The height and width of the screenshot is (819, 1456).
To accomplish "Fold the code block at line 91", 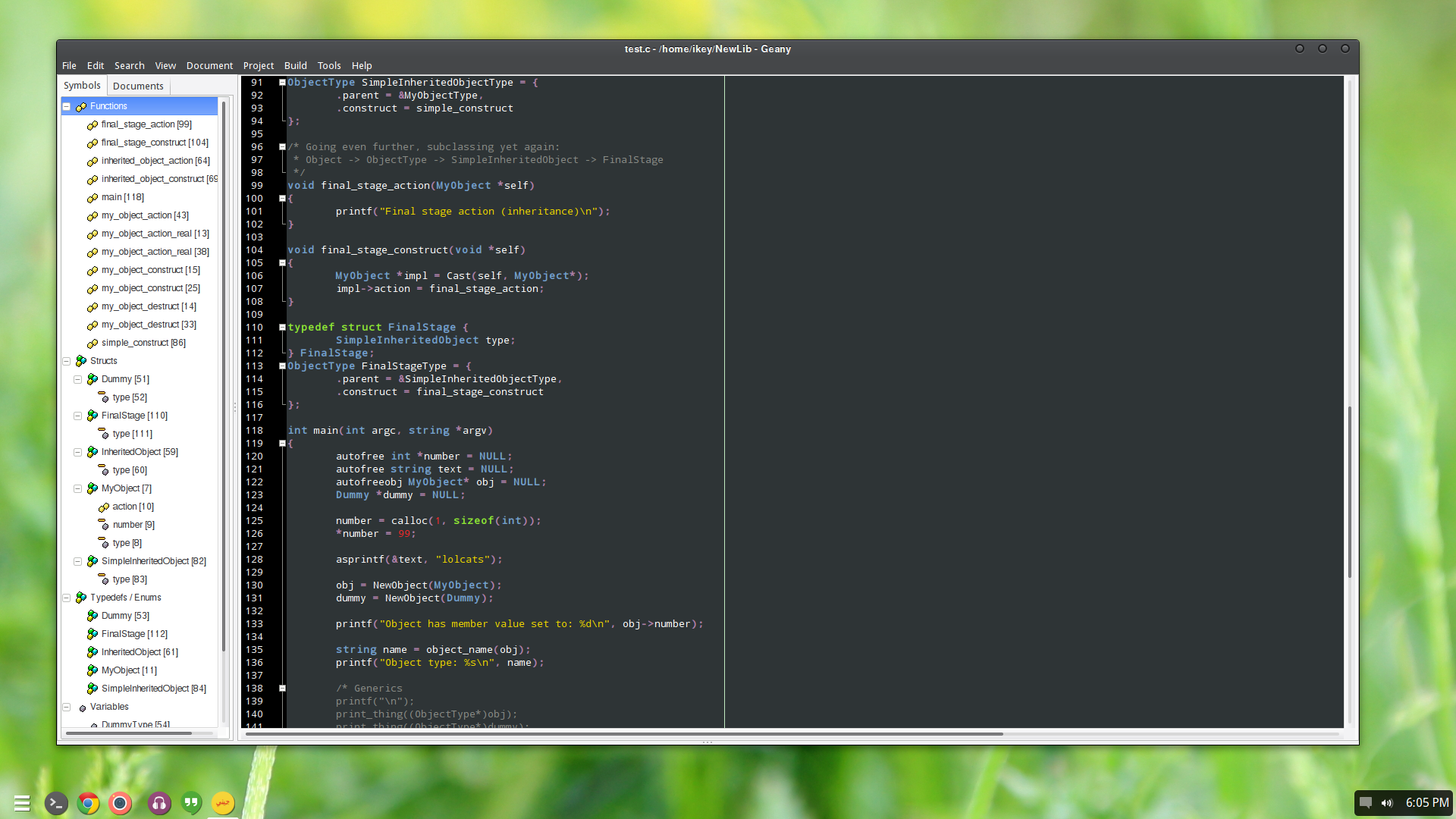I will tap(282, 83).
